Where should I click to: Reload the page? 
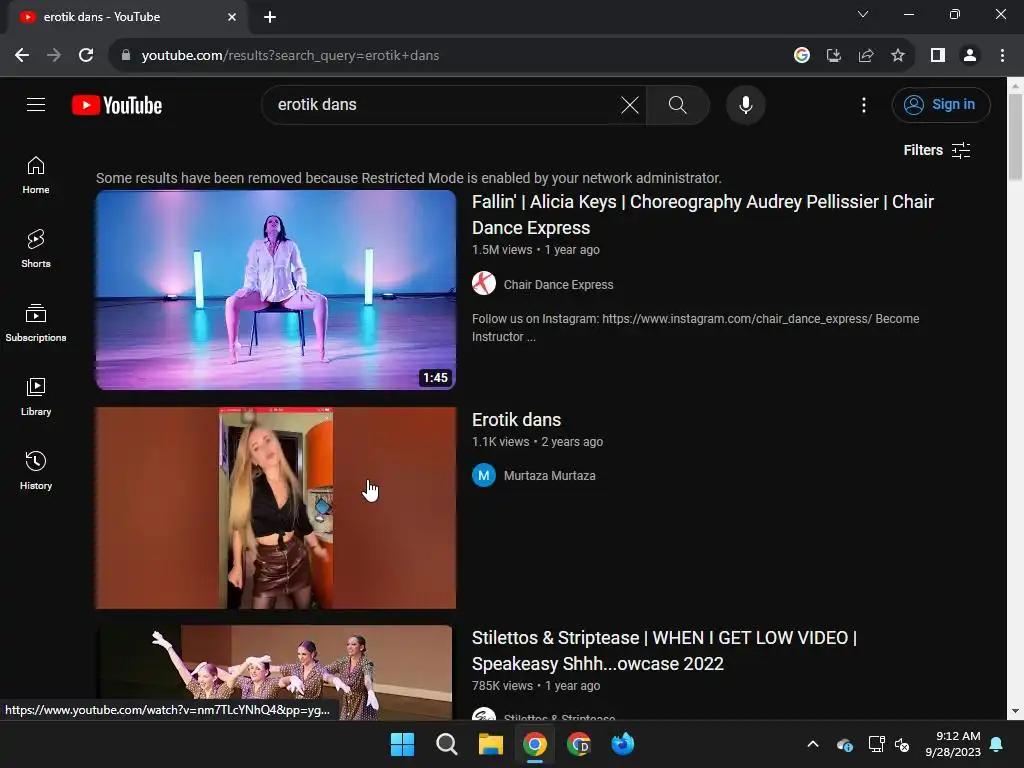(x=86, y=56)
